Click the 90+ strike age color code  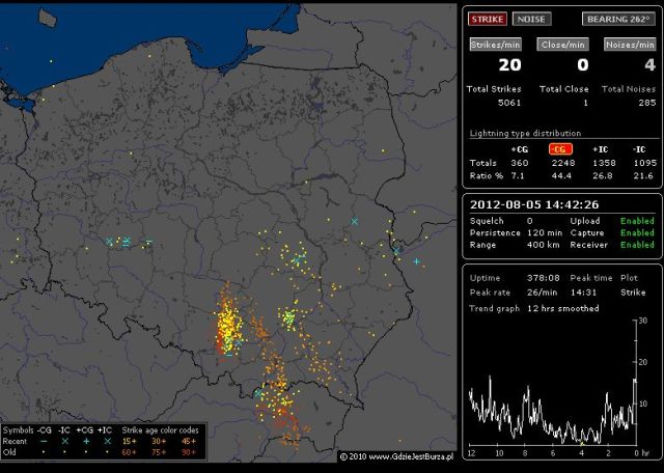click(189, 452)
